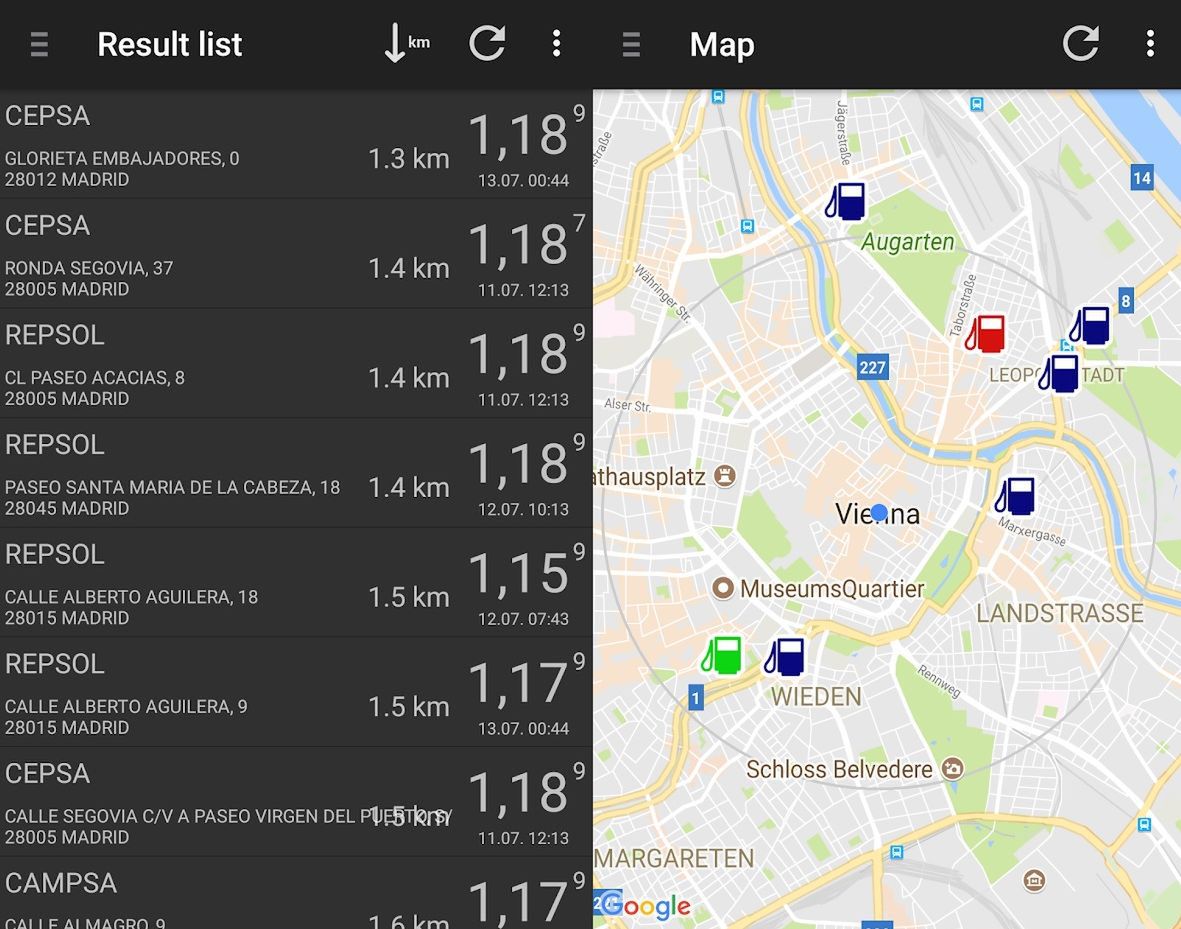The width and height of the screenshot is (1181, 929).
Task: Open Result list overflow menu
Action: click(x=557, y=43)
